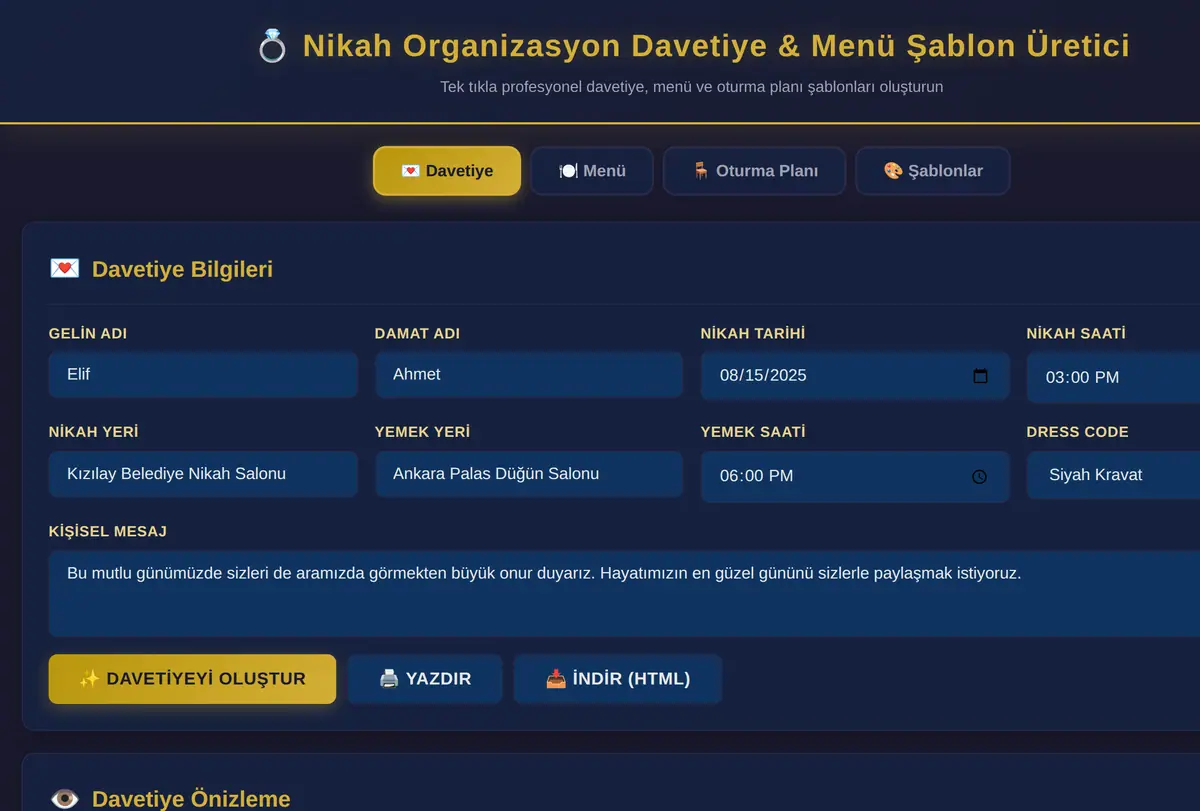Select the Davetiye Önizleme heading text
The image size is (1200, 811).
191,799
